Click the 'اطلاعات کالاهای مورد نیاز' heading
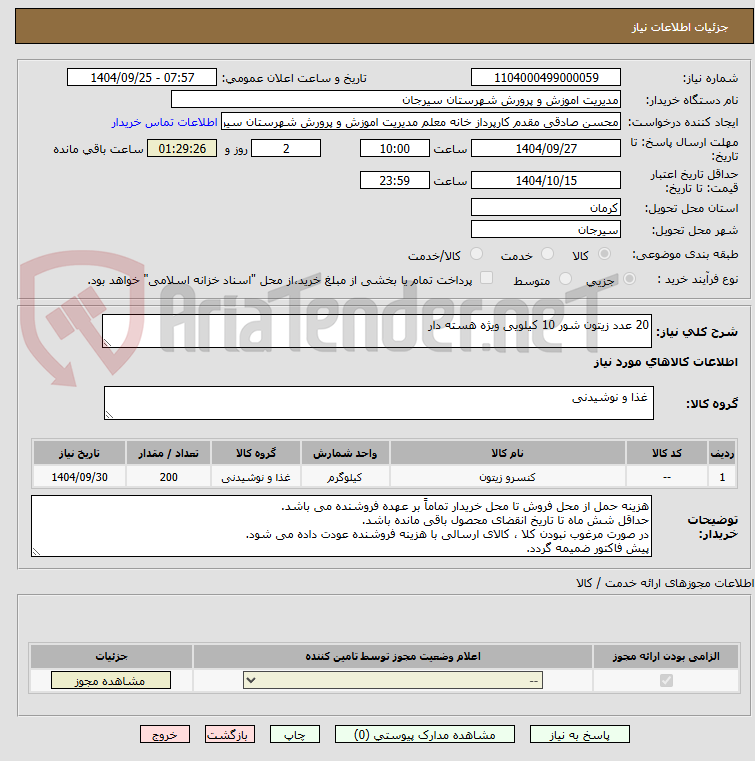 click(665, 362)
